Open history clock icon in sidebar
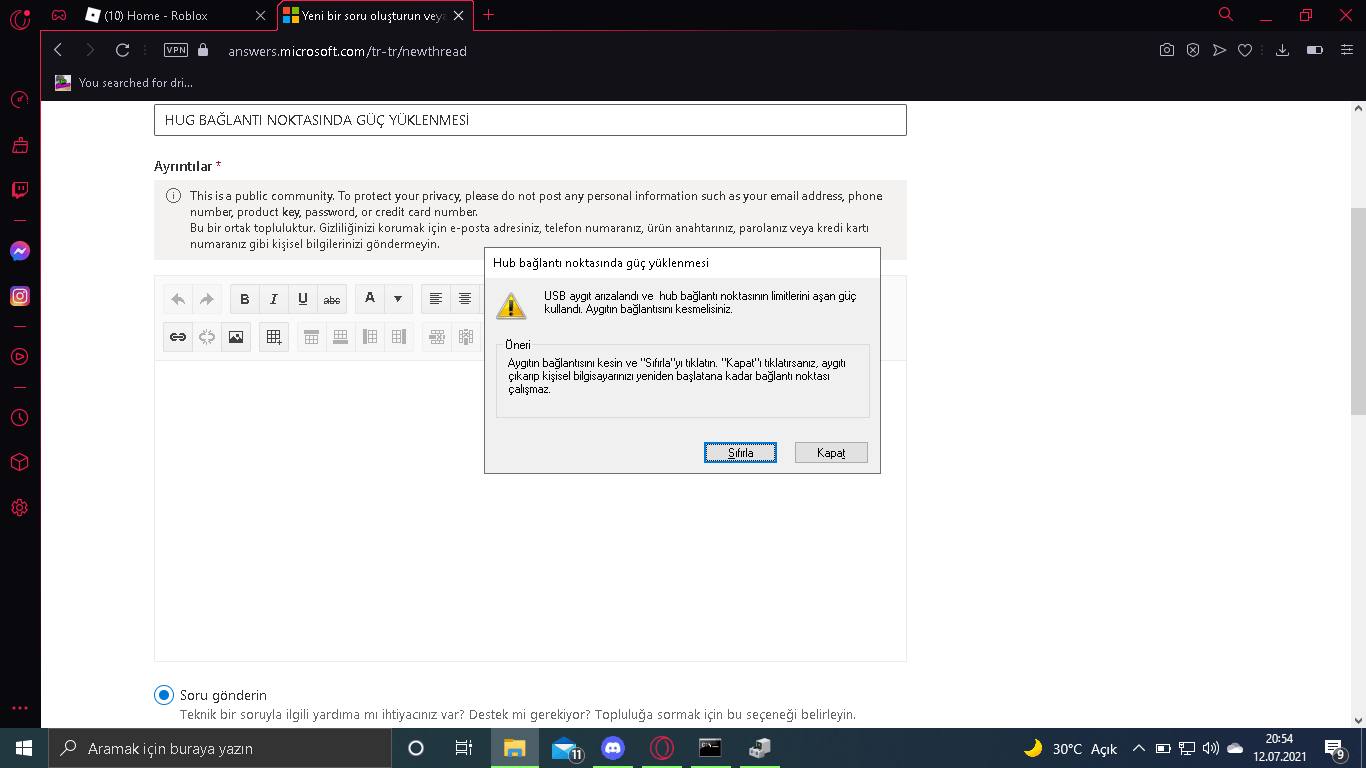1366x768 pixels. point(19,417)
